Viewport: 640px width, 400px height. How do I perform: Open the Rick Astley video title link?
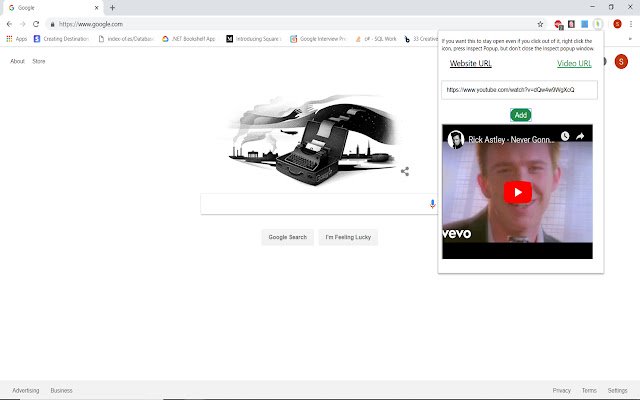click(511, 140)
